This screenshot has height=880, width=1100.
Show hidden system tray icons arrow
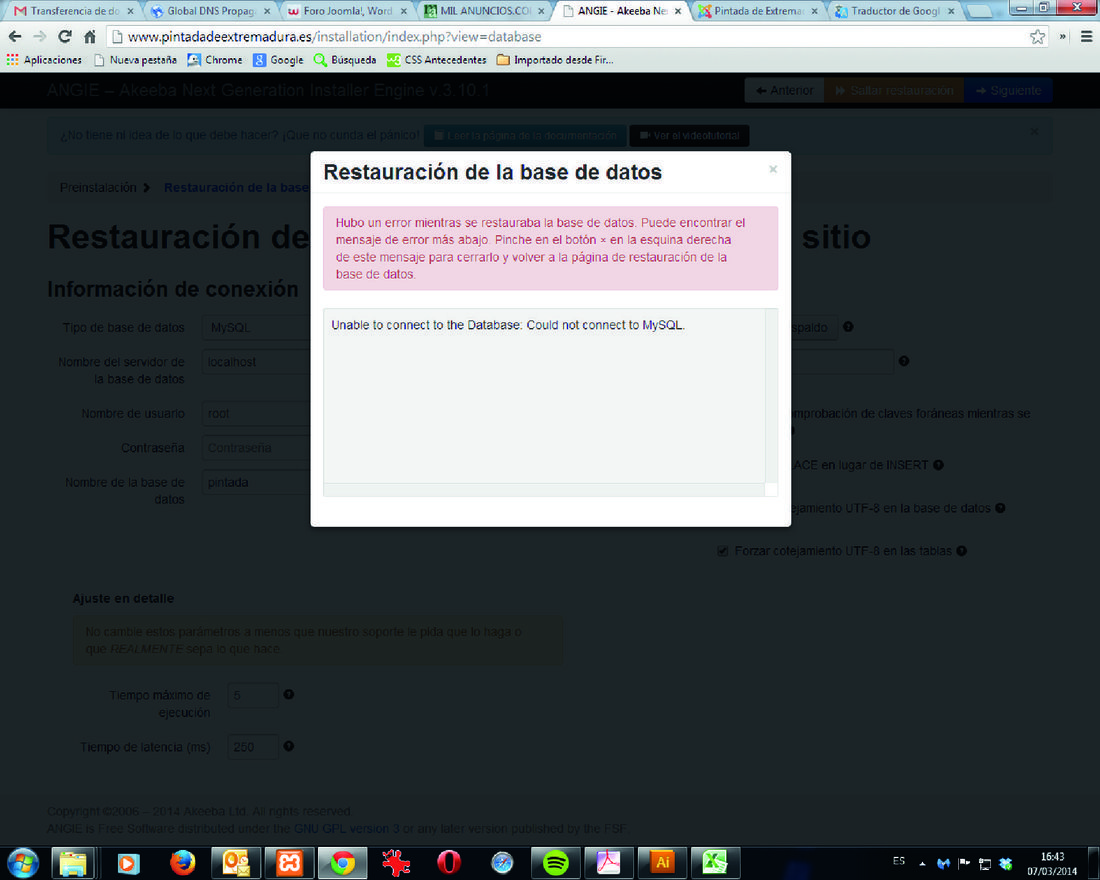coord(923,864)
